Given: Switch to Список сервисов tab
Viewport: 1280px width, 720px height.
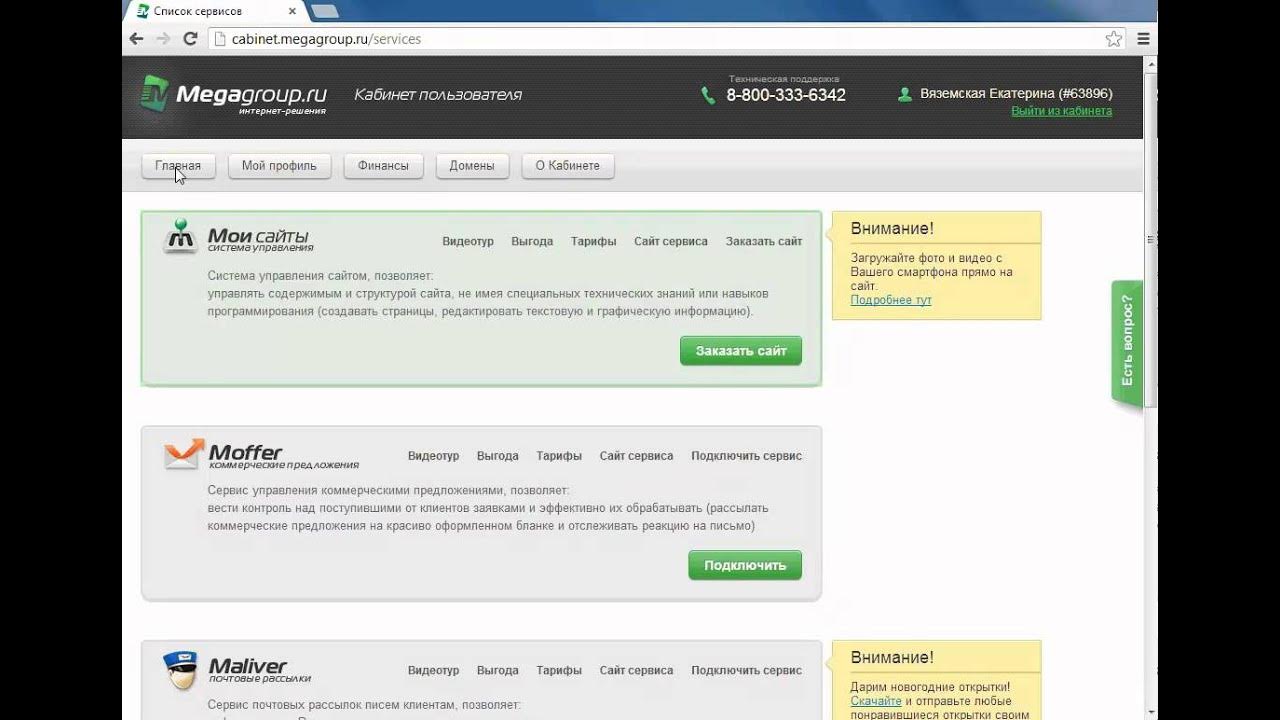Looking at the screenshot, I should 213,11.
